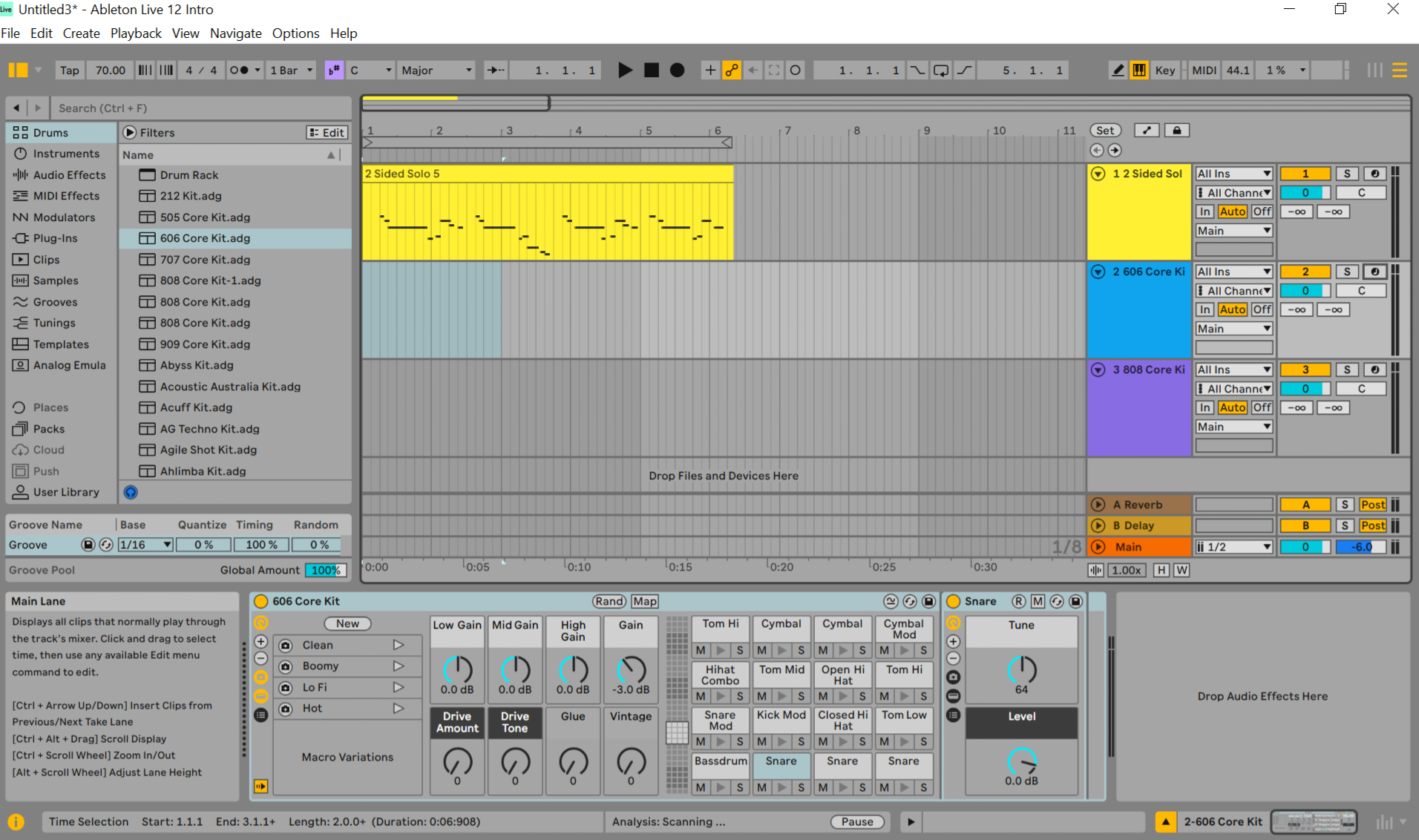Set 808 Core Kit monitor to In
This screenshot has height=840, width=1419.
1205,407
